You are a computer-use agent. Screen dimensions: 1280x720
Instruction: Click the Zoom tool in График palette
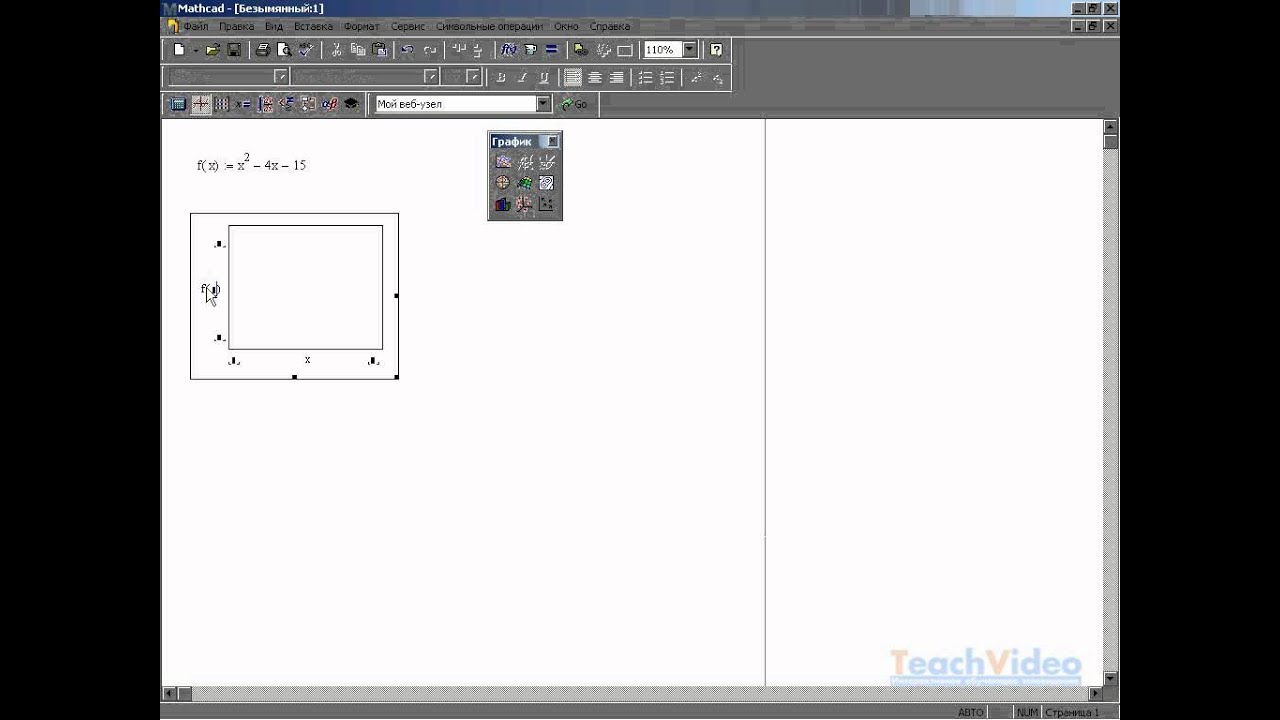[525, 162]
